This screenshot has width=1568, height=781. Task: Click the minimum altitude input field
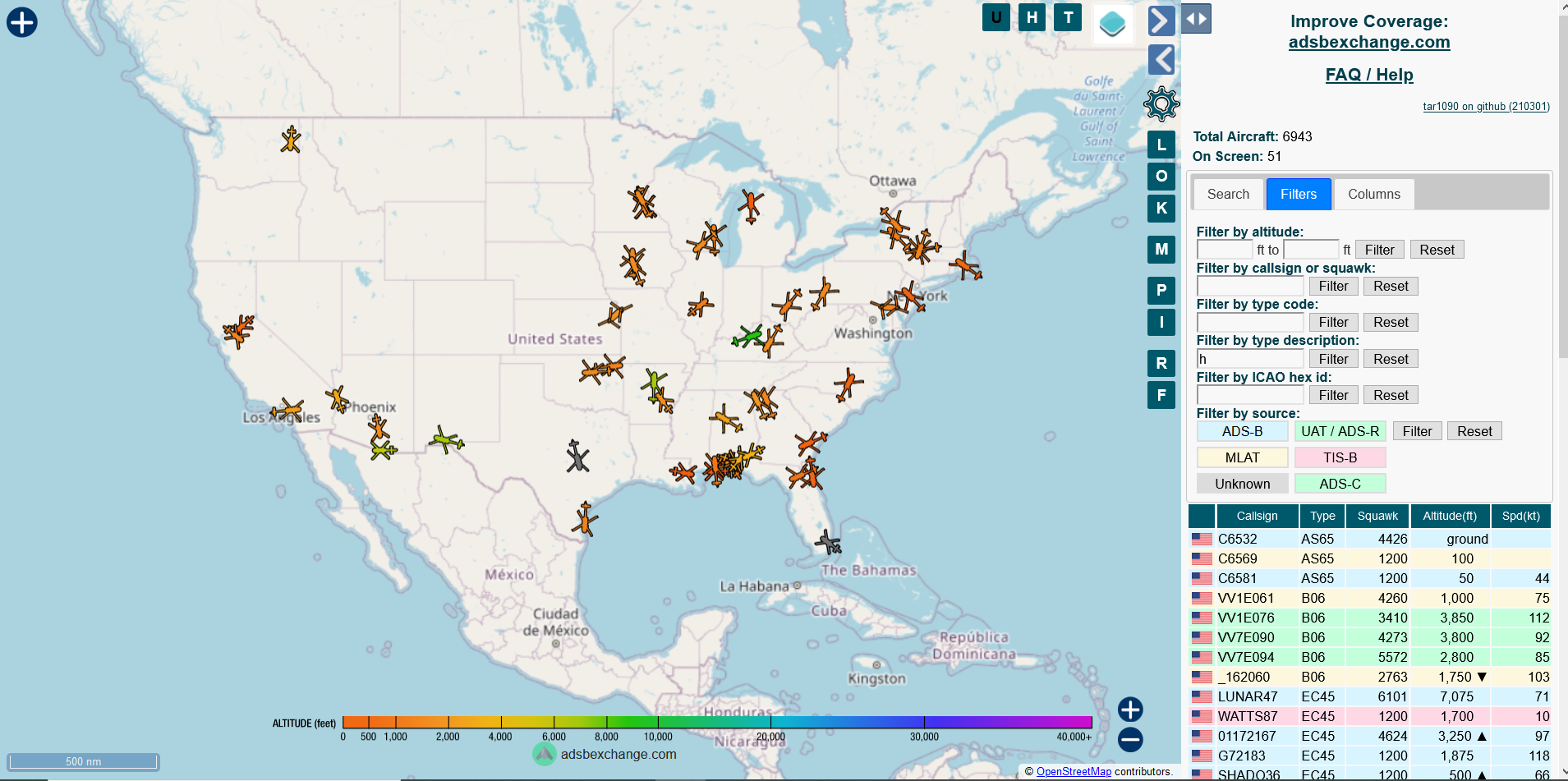click(1225, 250)
